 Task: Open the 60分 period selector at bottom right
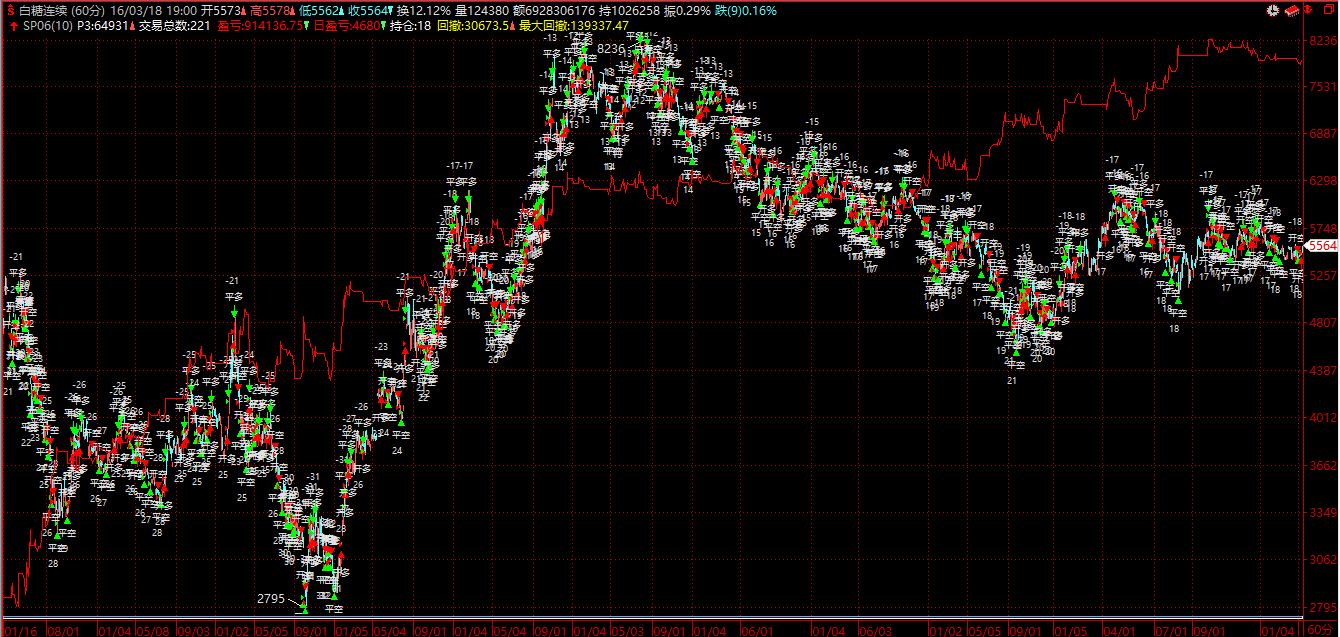[x=1321, y=630]
